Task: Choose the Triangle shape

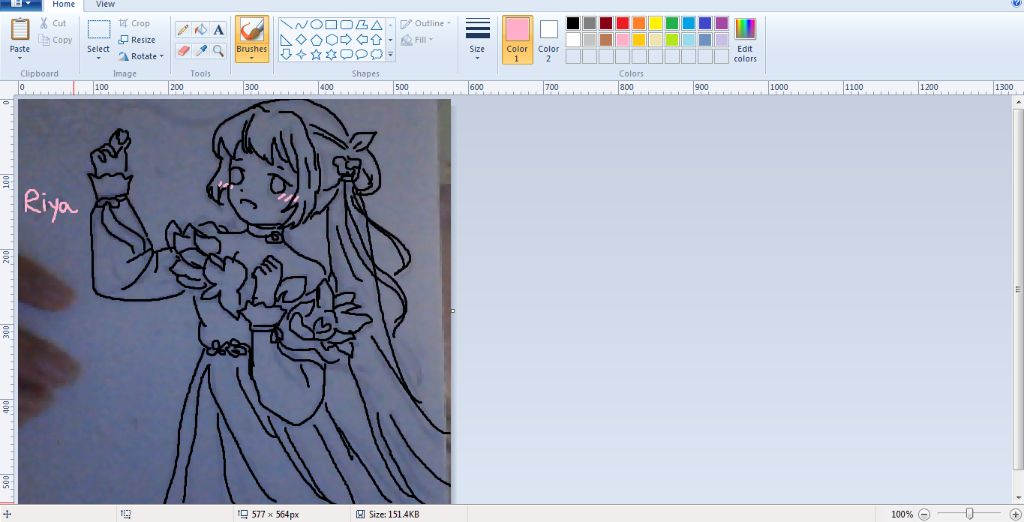Action: coord(376,25)
